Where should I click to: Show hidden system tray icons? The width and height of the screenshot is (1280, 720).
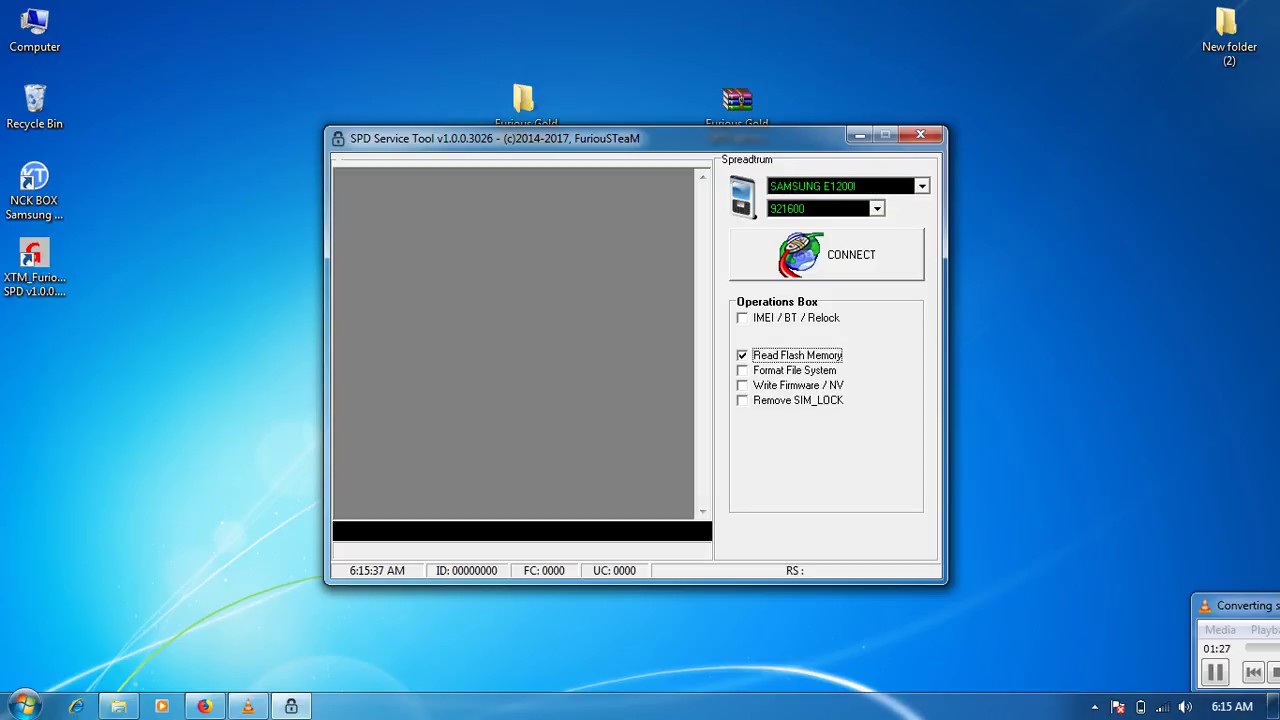pos(1094,707)
